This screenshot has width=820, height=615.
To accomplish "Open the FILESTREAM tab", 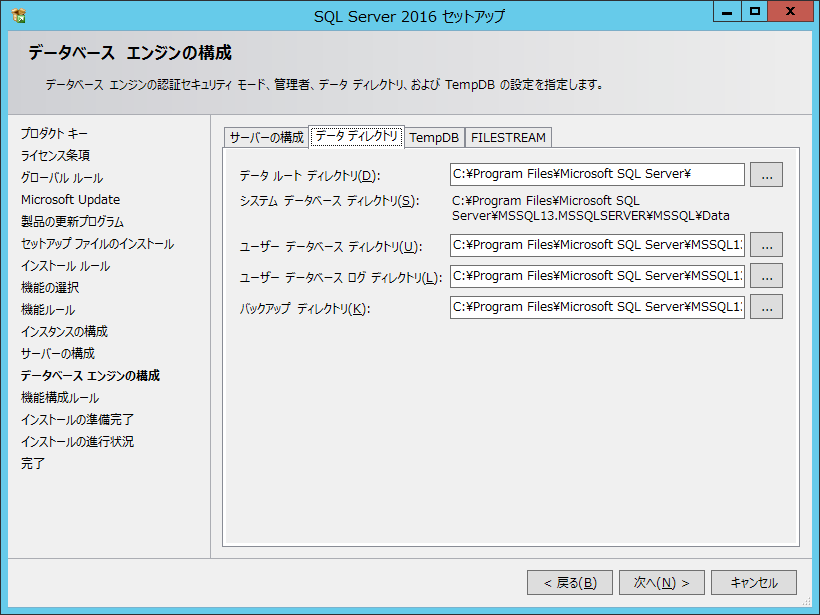I will click(508, 138).
